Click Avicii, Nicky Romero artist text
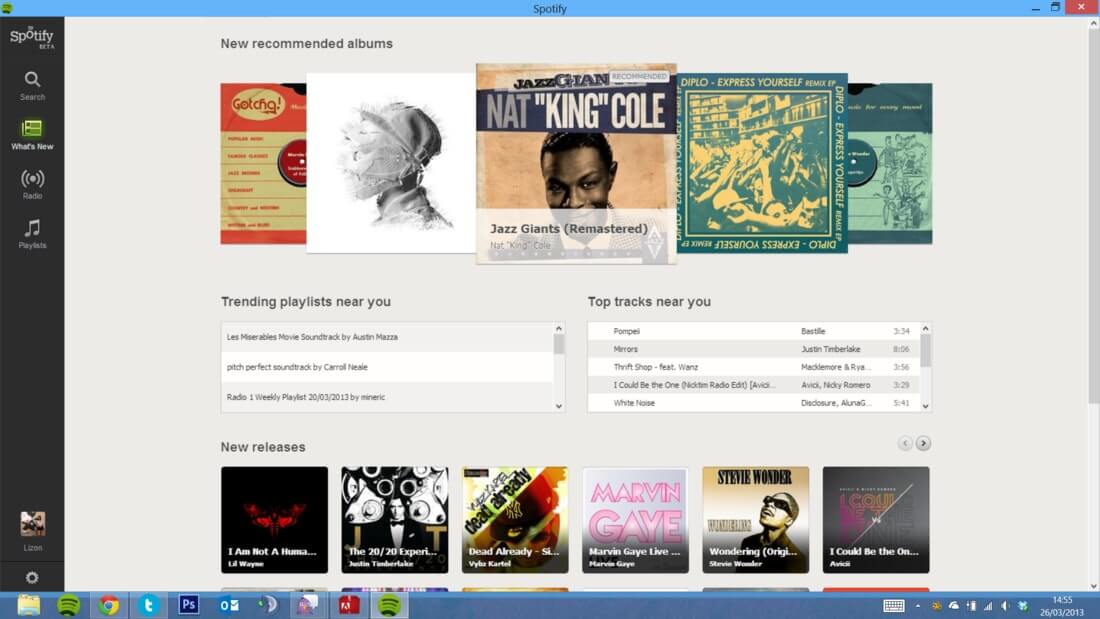Screen dimensions: 1100x619 click(836, 385)
